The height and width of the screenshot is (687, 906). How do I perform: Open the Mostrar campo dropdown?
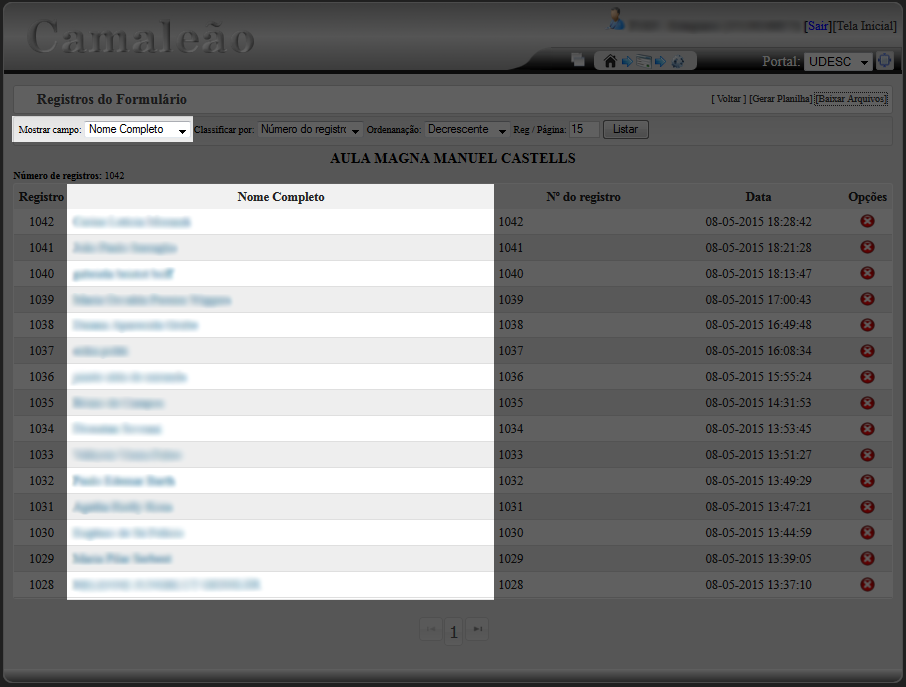pyautogui.click(x=138, y=129)
